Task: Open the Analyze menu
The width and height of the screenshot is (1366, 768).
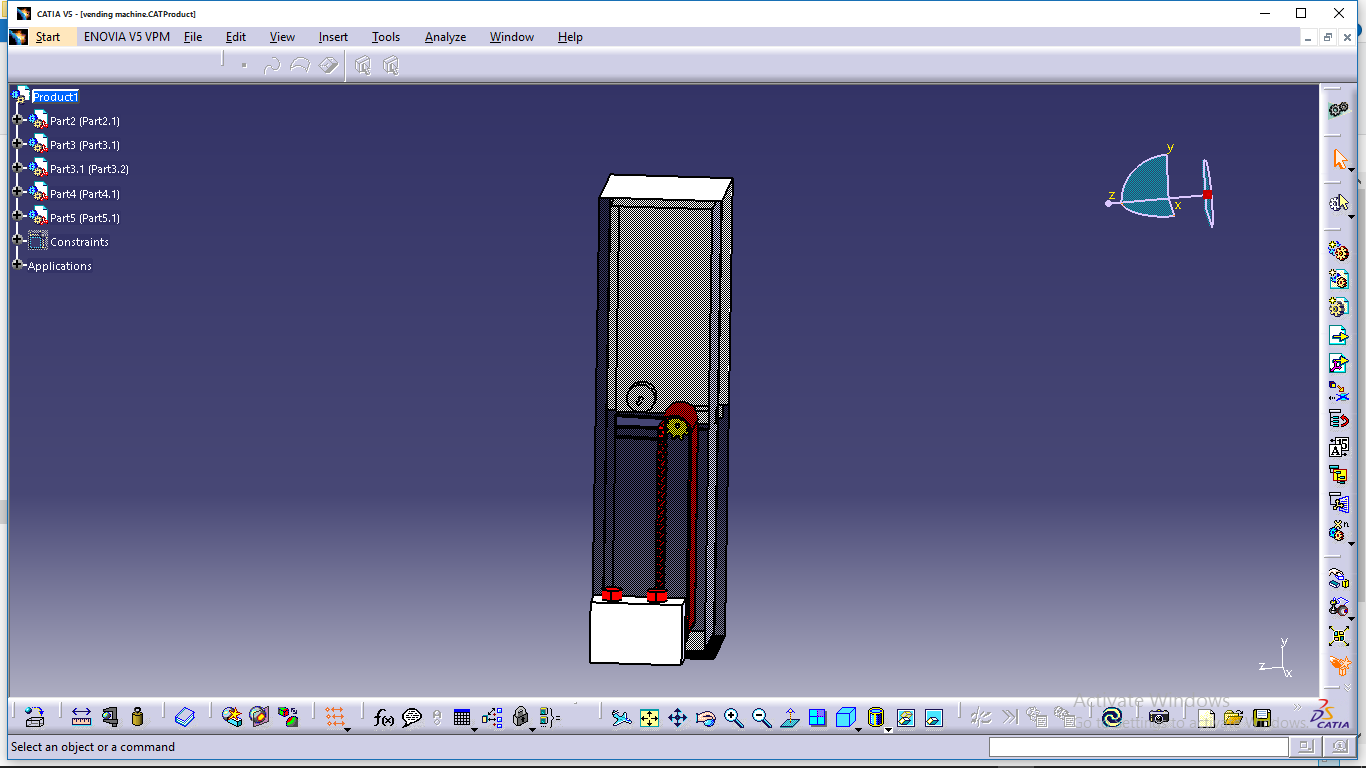Action: (x=445, y=37)
